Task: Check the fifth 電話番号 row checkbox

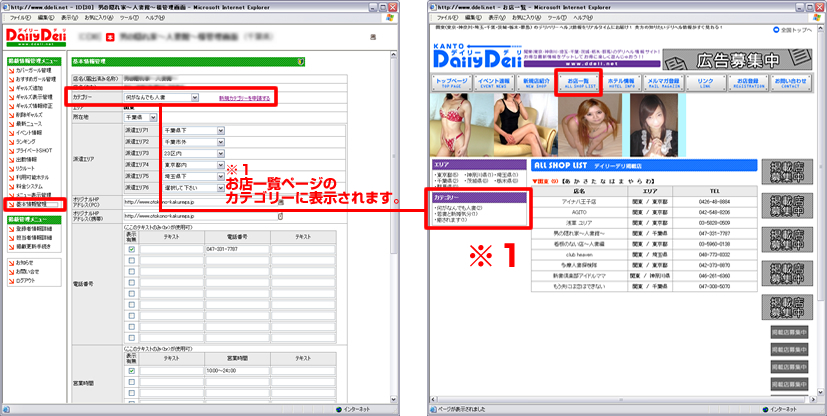Action: coord(131,293)
